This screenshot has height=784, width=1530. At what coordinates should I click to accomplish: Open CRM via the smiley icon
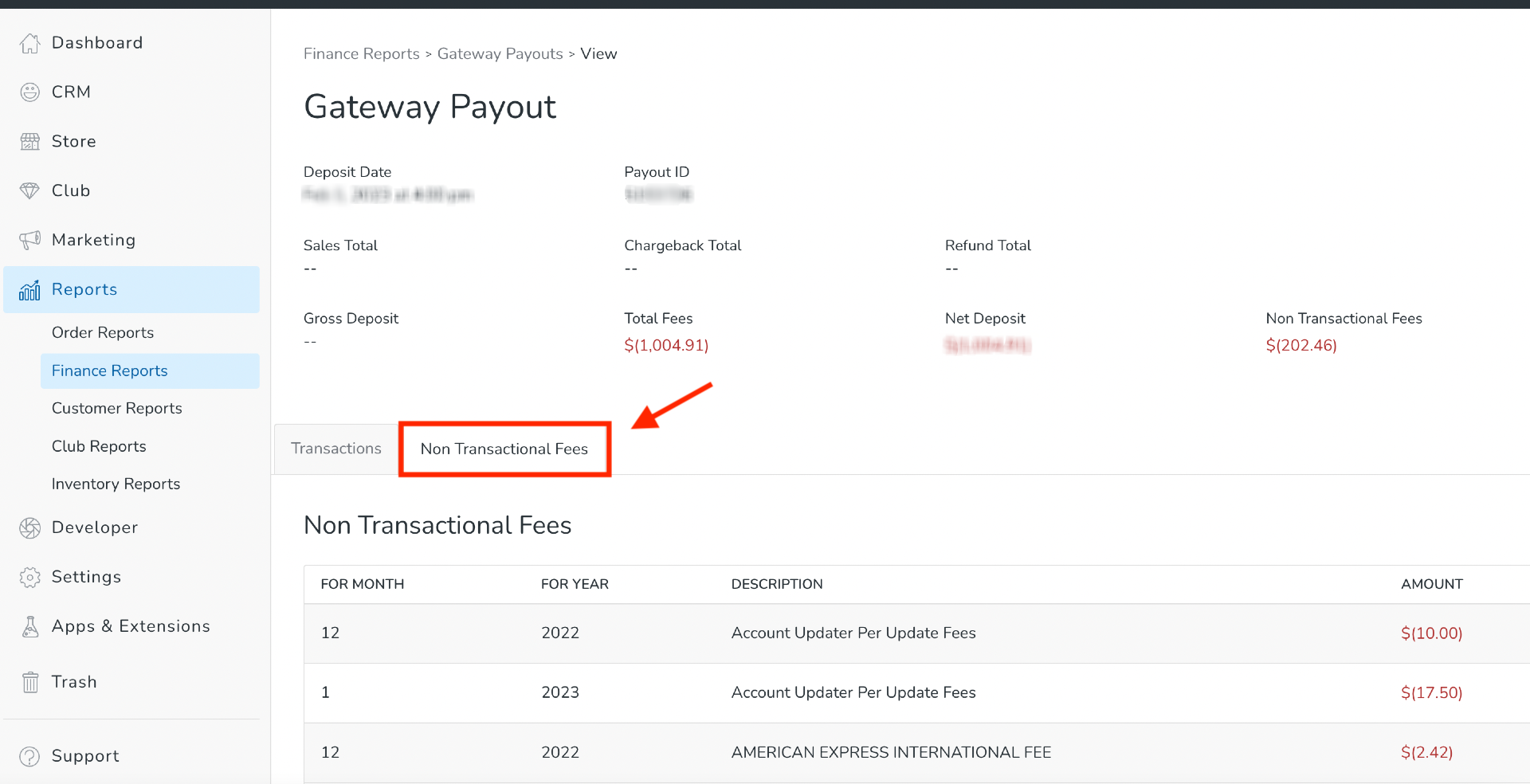[30, 92]
